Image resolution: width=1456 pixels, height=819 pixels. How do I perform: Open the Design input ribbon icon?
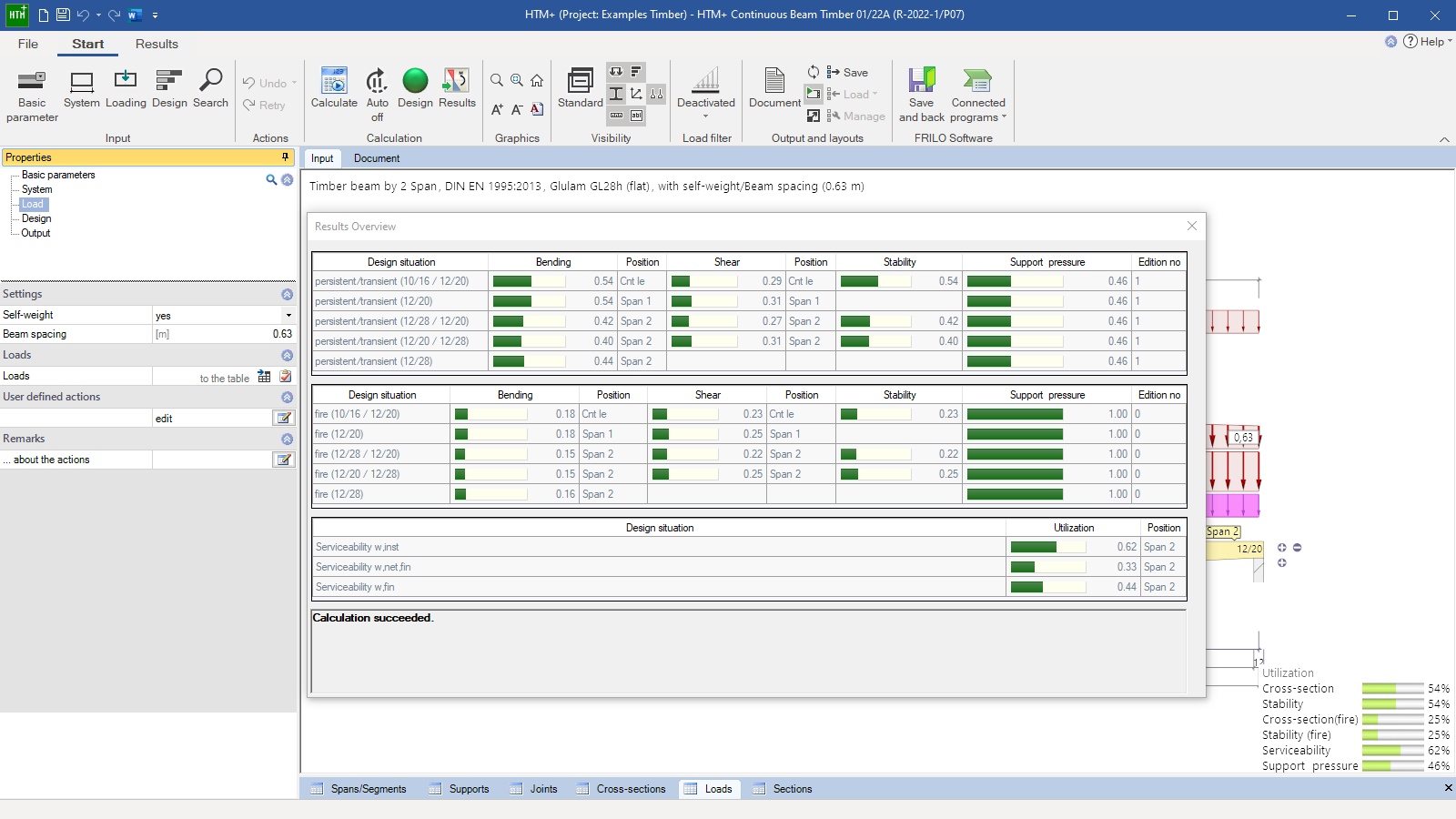(169, 89)
